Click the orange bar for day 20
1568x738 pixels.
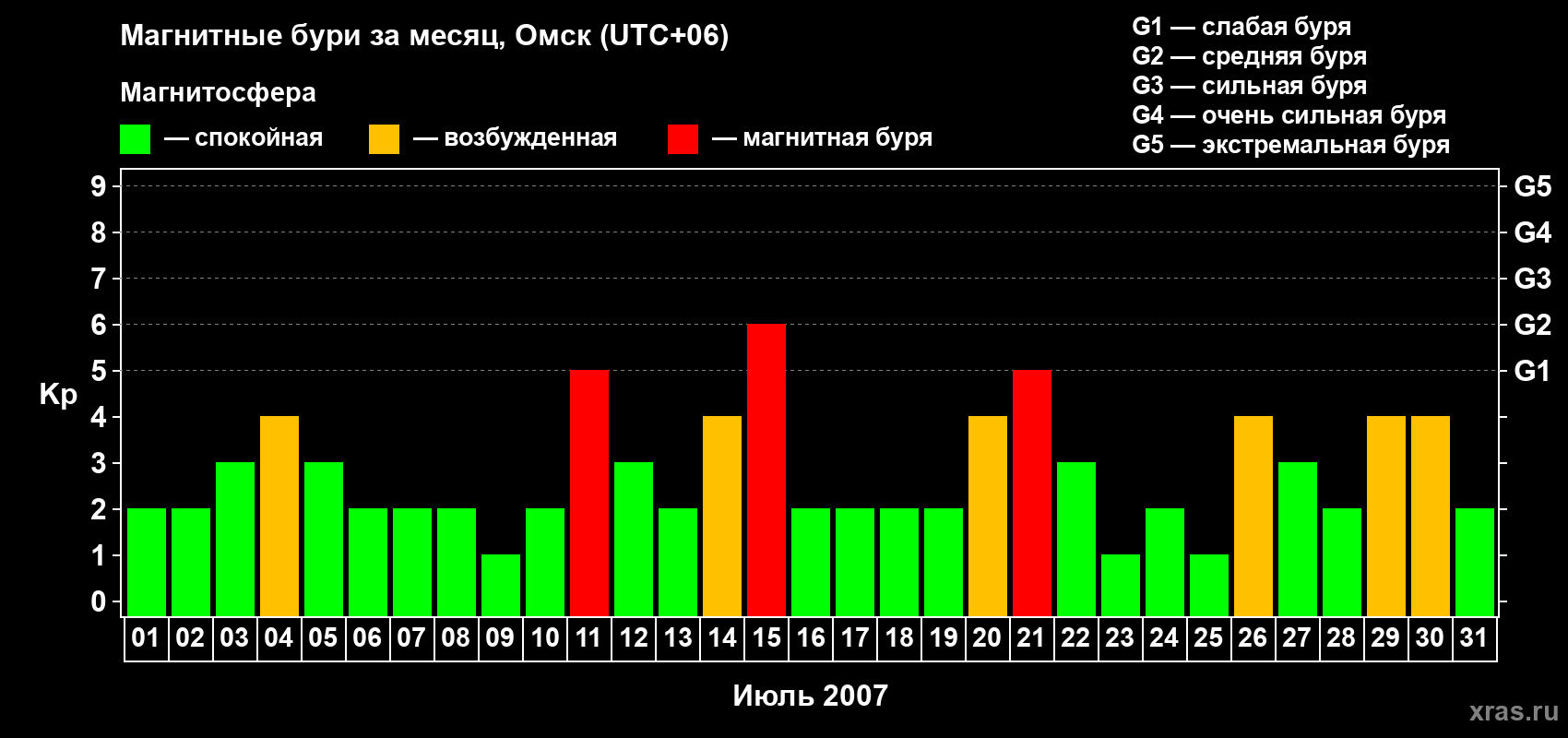tap(988, 516)
